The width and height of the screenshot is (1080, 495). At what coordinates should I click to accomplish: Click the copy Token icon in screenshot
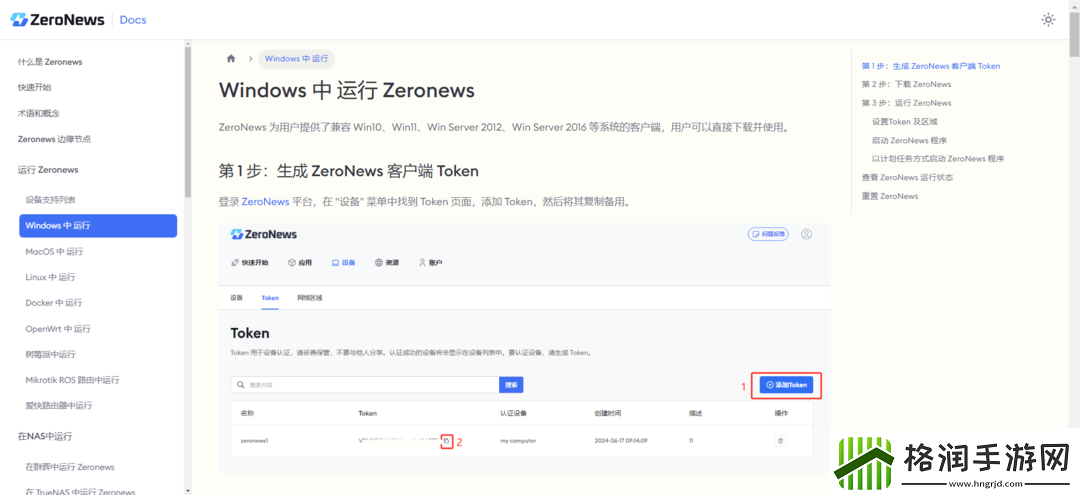446,440
